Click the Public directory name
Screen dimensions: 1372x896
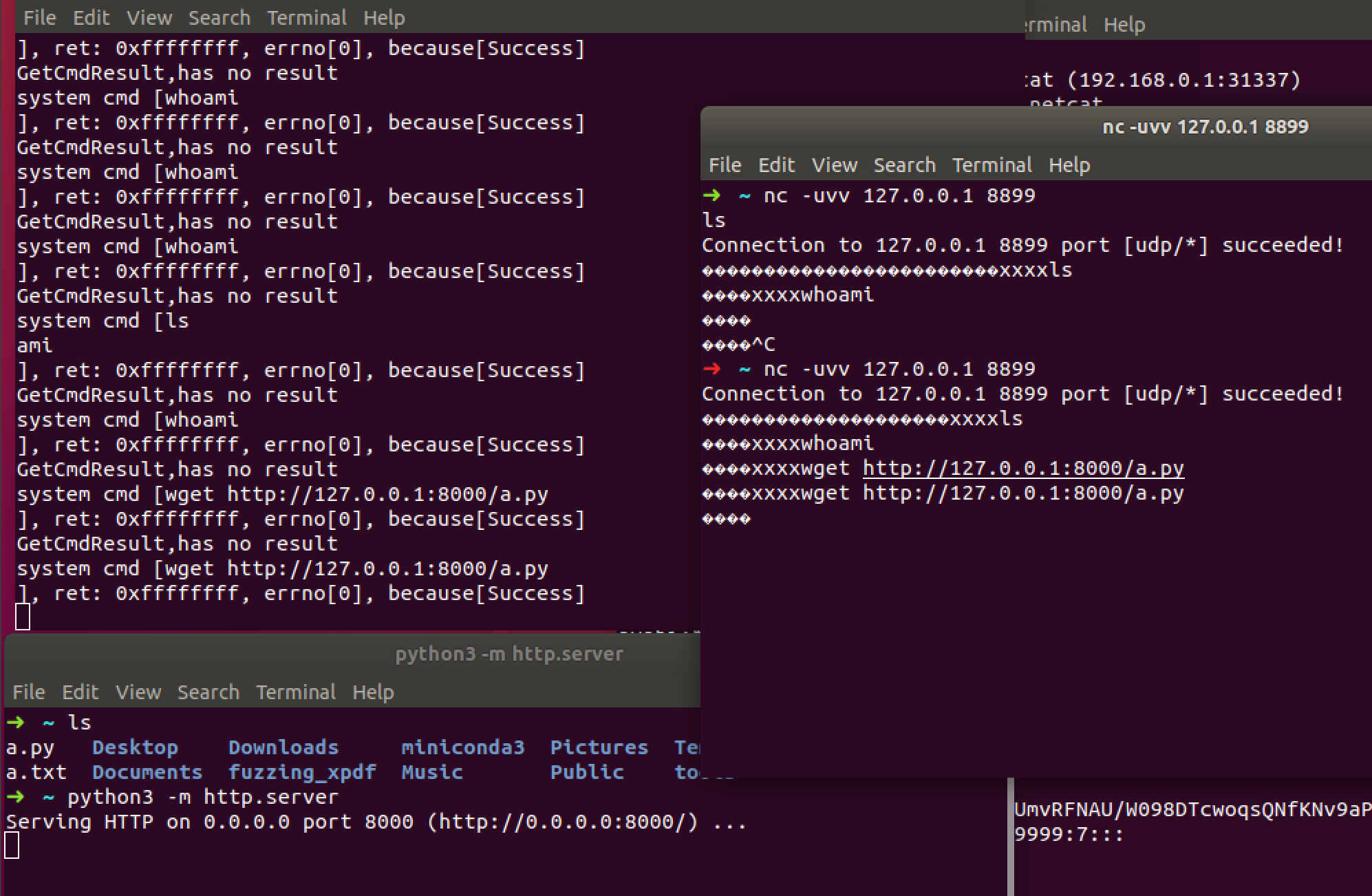click(x=586, y=773)
